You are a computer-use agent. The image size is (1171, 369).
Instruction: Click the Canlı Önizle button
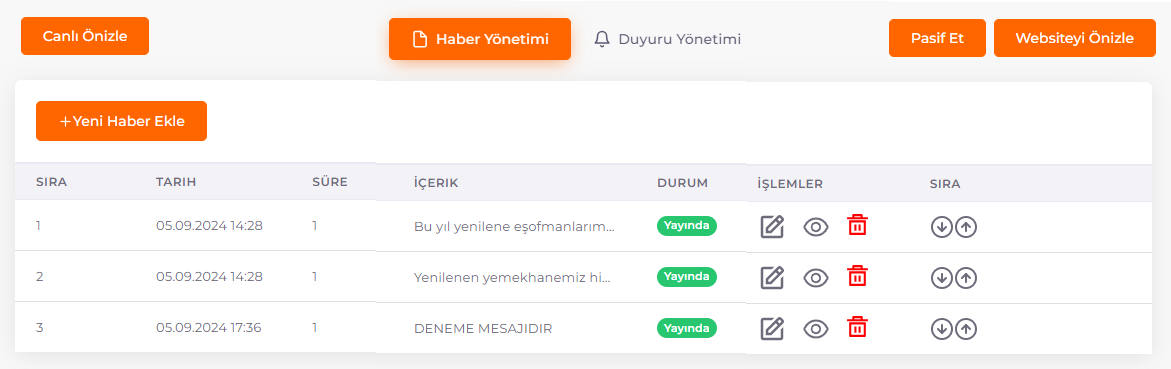pos(85,36)
